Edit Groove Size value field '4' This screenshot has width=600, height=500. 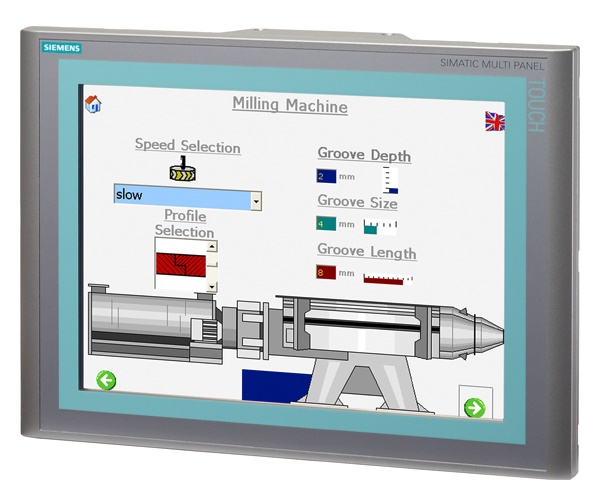[326, 223]
